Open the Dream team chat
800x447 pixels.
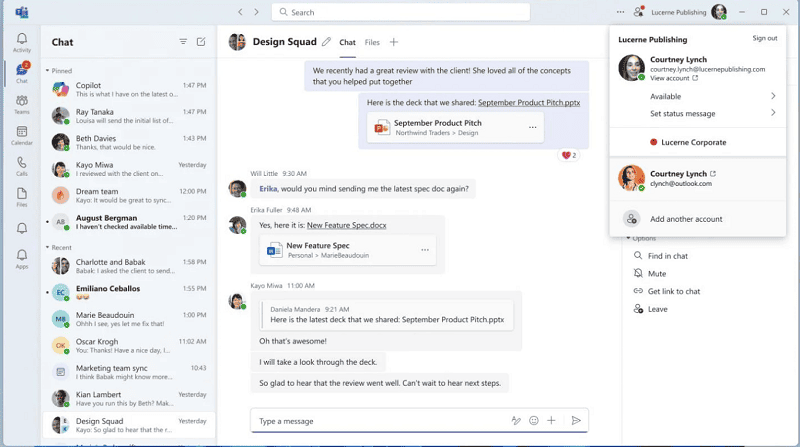129,195
